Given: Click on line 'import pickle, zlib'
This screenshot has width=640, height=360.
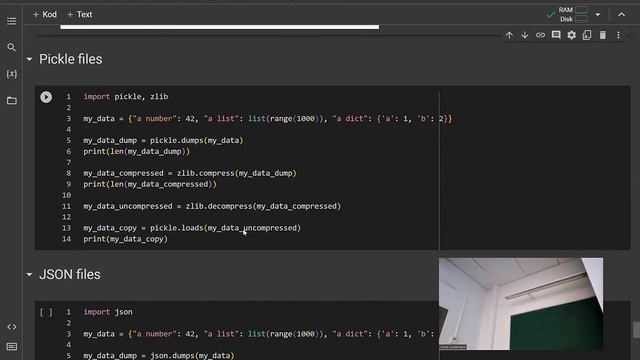Looking at the screenshot, I should (x=126, y=97).
